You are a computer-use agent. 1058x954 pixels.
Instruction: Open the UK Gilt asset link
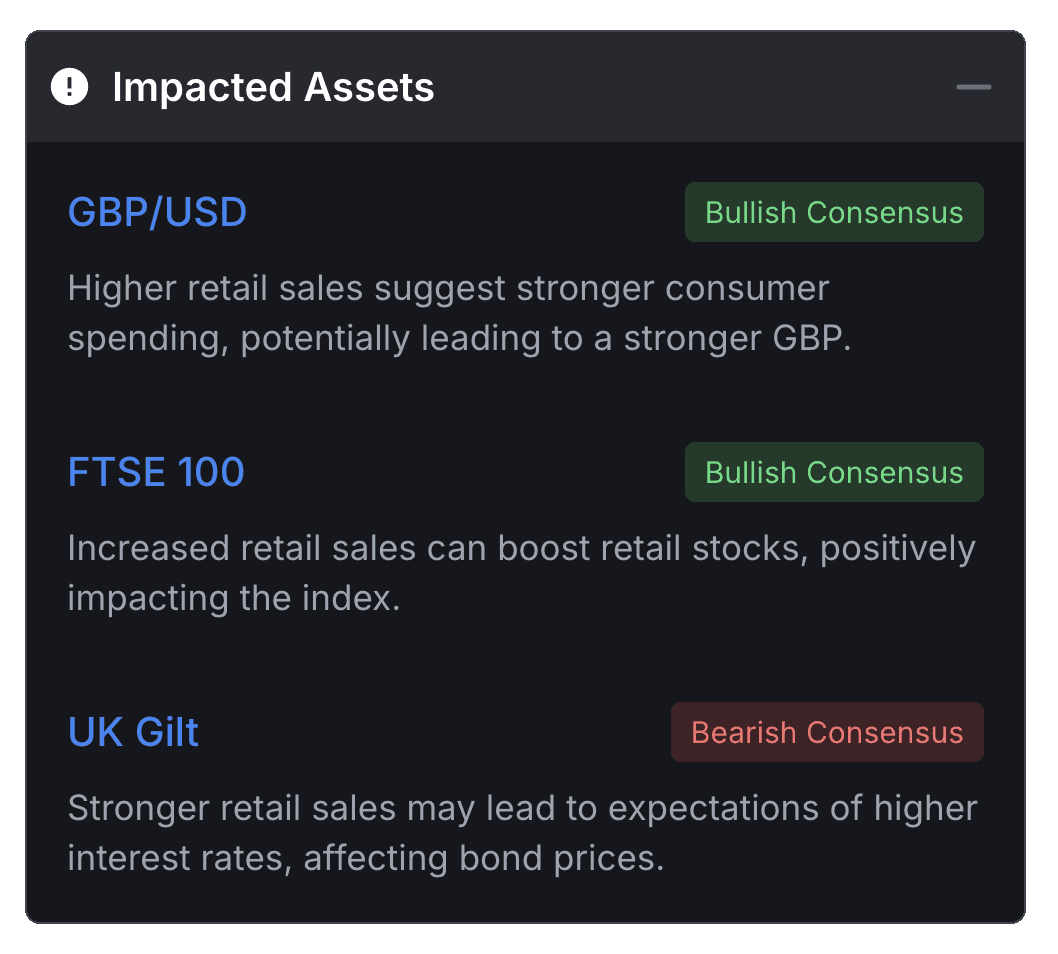pos(133,732)
